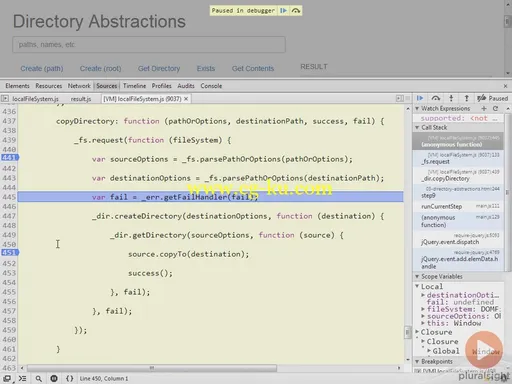Resume script from the Paused in debugger overlay
512x384 pixels.
click(x=283, y=11)
